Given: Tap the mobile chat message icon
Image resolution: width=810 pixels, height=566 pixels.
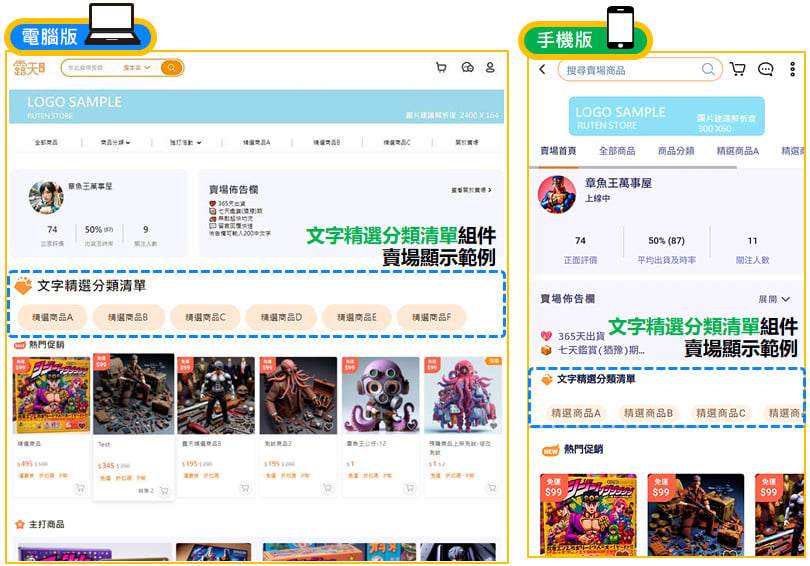Looking at the screenshot, I should coord(765,69).
